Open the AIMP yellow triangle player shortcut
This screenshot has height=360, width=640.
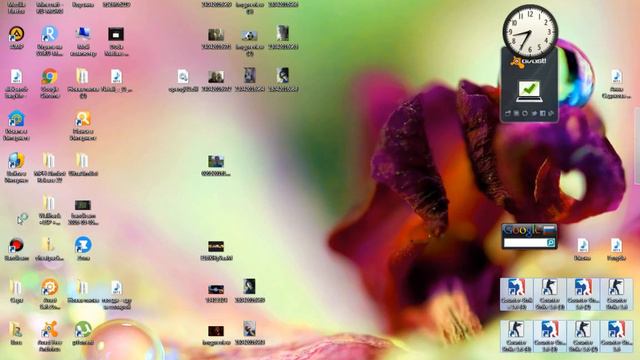point(16,34)
